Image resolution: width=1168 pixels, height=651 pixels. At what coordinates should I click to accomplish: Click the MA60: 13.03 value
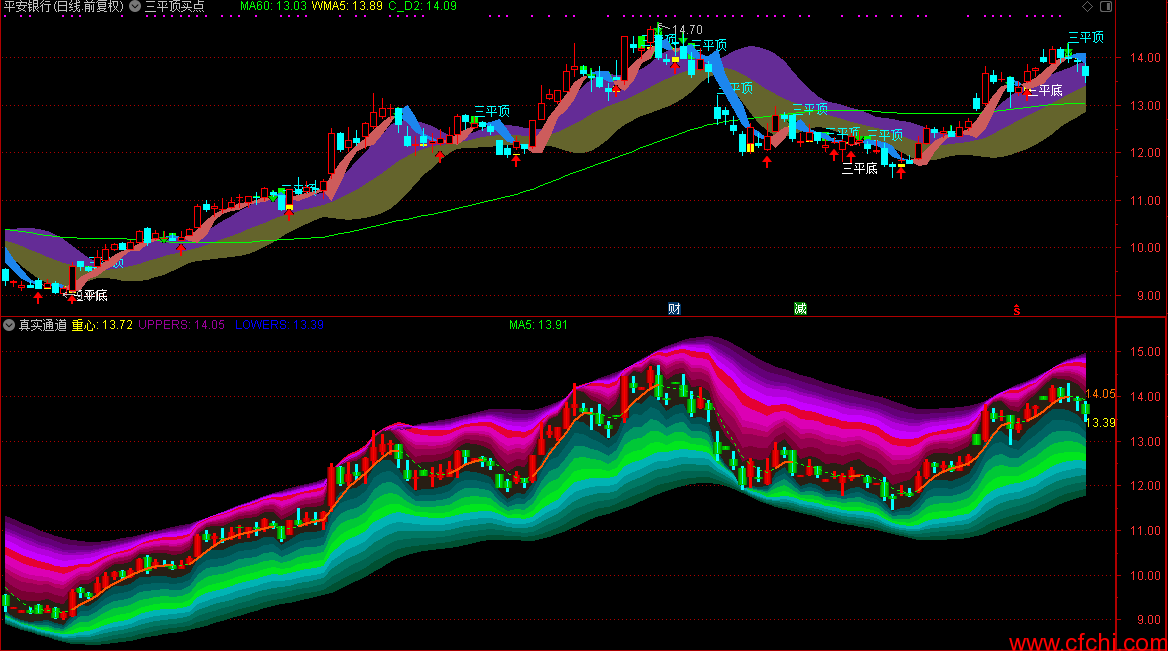(273, 7)
